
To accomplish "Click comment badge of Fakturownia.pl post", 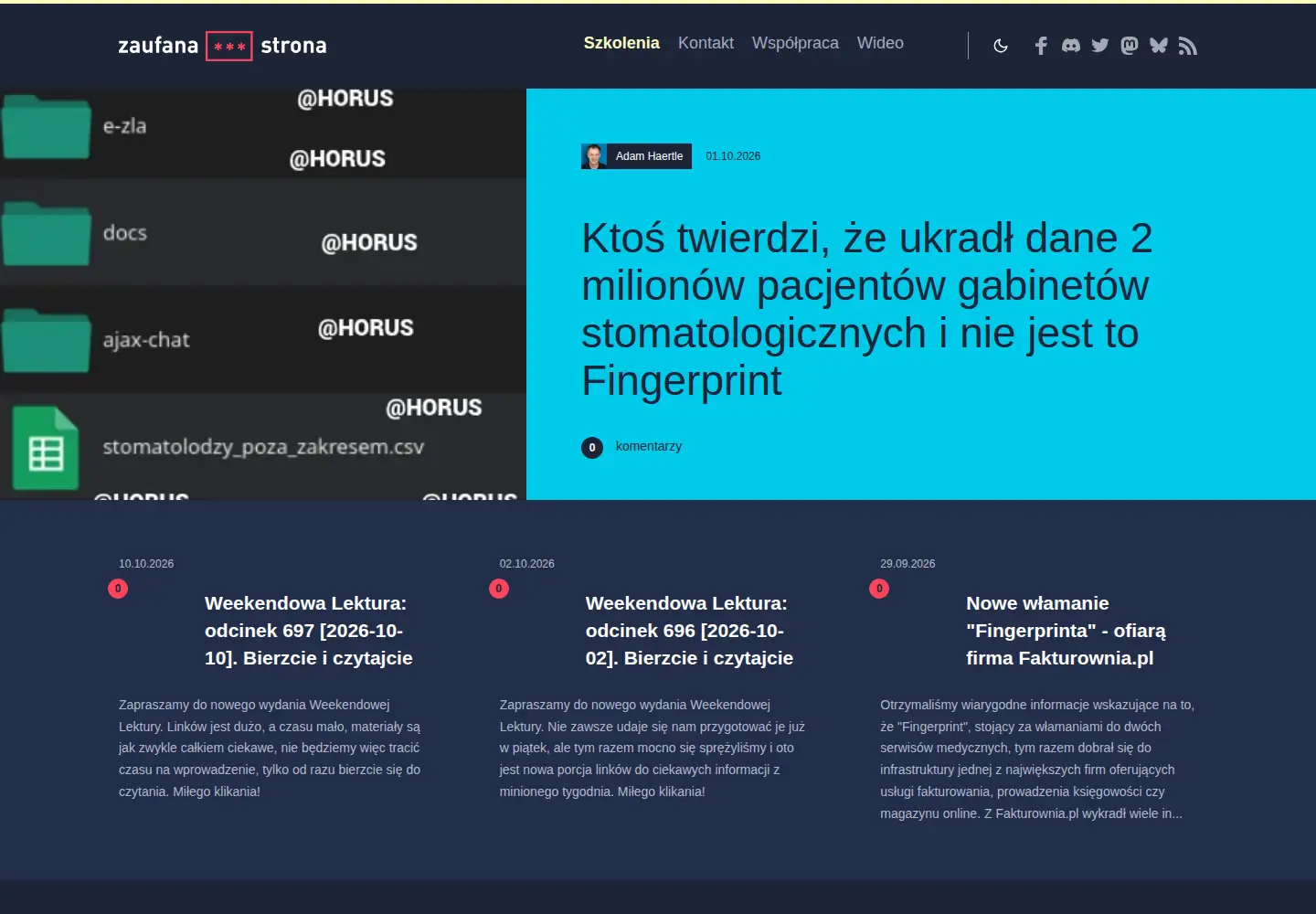I will click(879, 589).
